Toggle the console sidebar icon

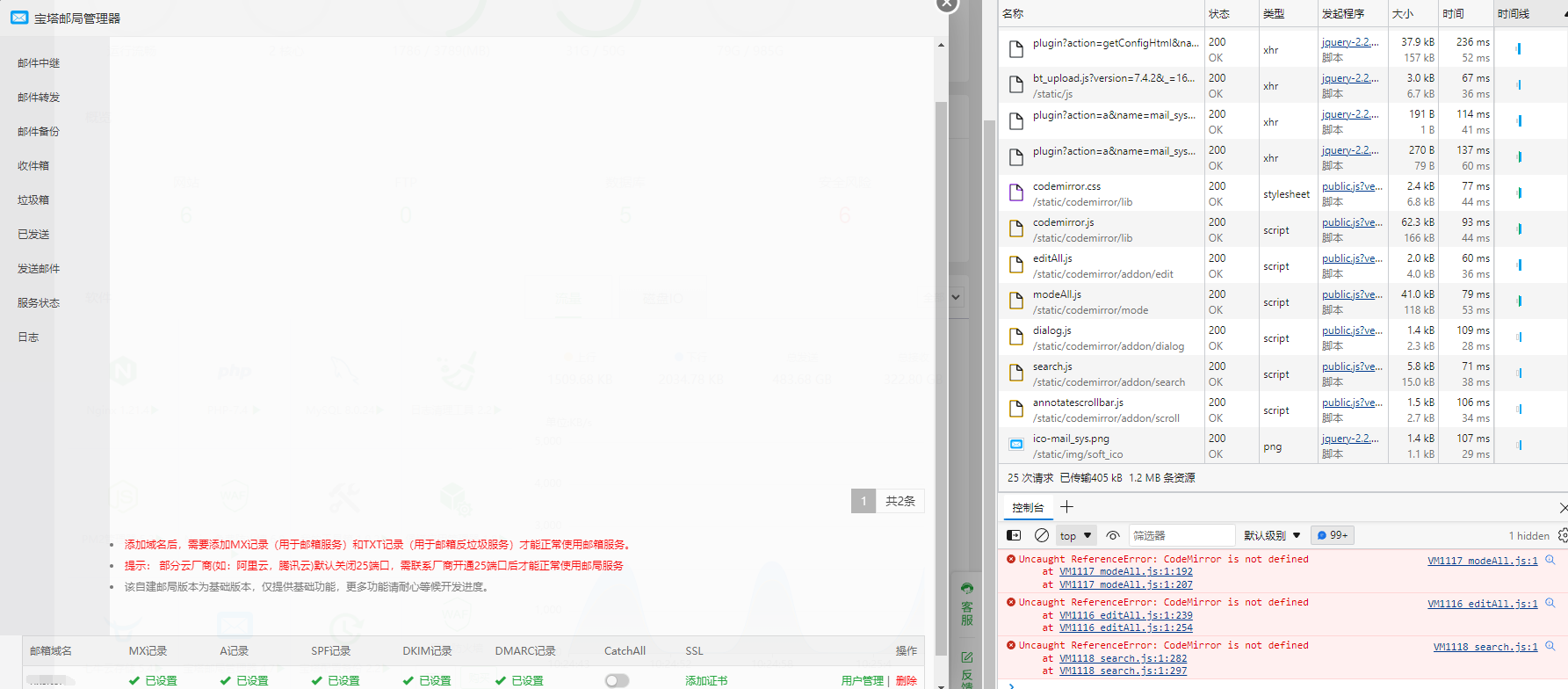click(x=1014, y=535)
